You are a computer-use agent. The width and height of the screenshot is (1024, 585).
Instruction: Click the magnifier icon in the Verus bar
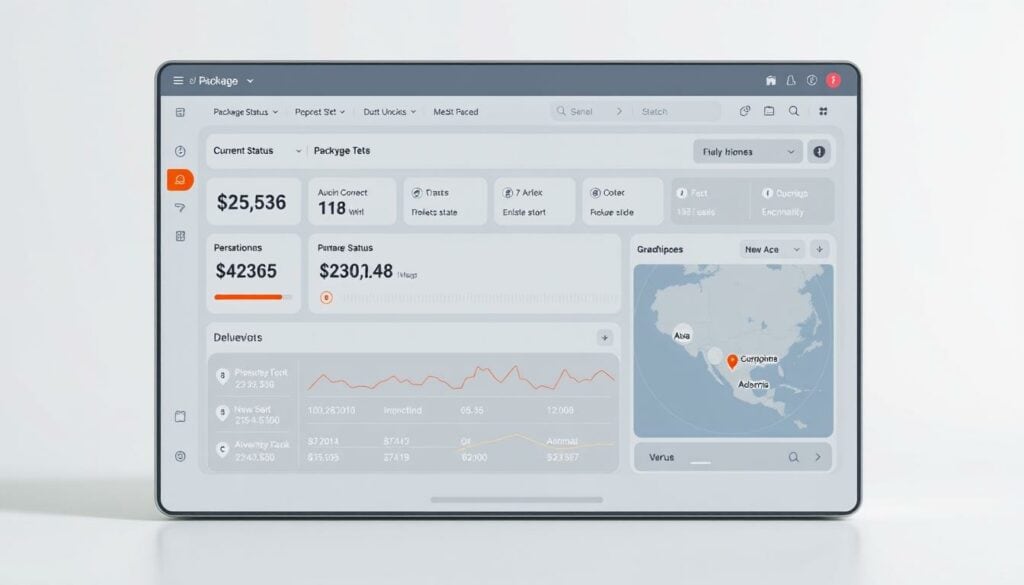point(793,457)
